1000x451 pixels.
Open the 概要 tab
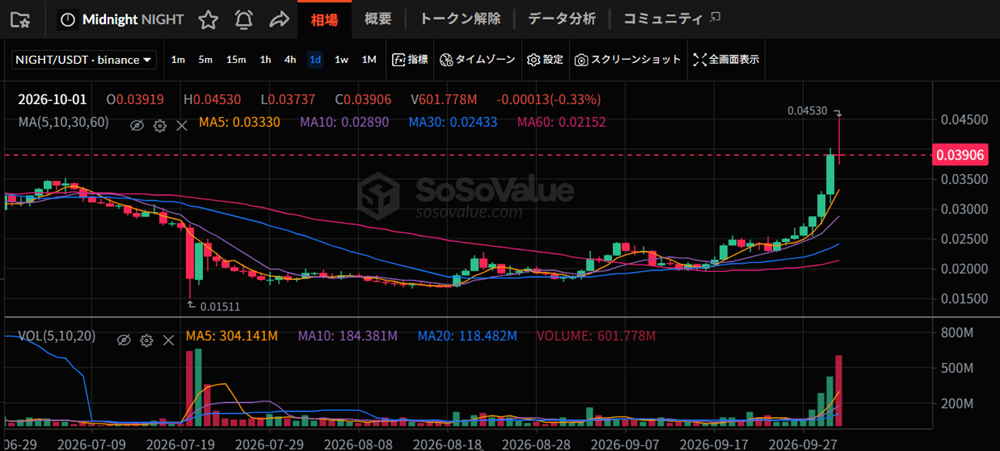click(x=378, y=19)
